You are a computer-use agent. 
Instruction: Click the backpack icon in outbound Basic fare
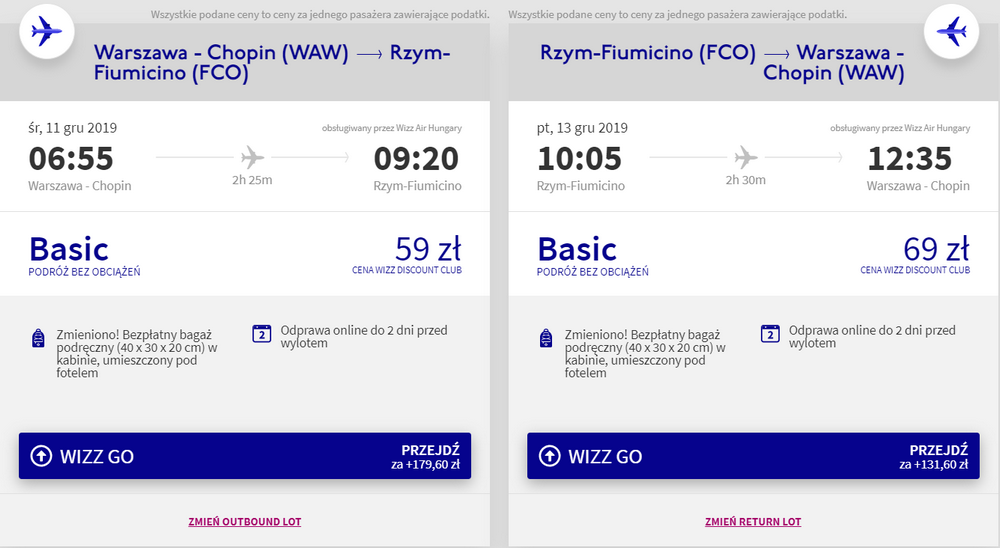click(x=38, y=338)
